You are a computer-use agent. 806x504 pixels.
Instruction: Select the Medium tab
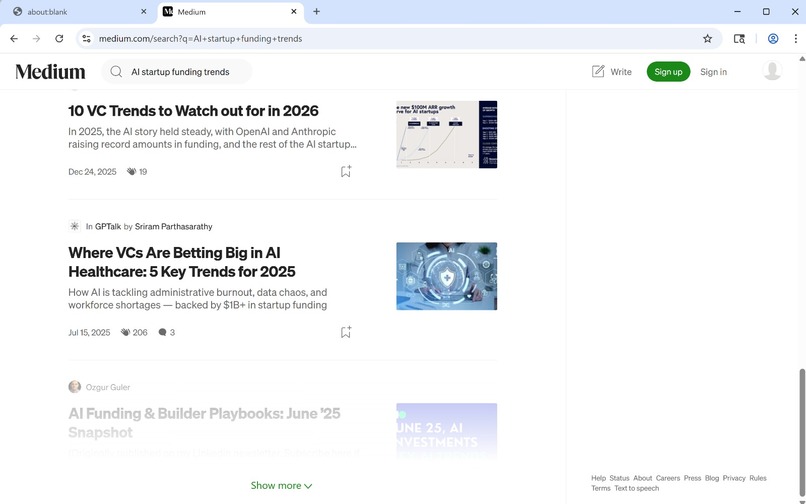[230, 12]
